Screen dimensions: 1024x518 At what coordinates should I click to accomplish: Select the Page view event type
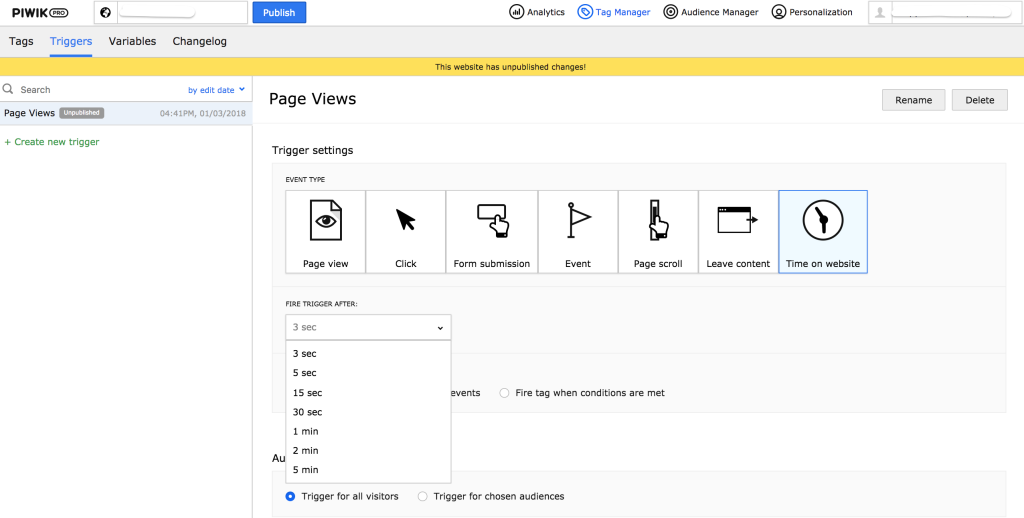click(325, 232)
